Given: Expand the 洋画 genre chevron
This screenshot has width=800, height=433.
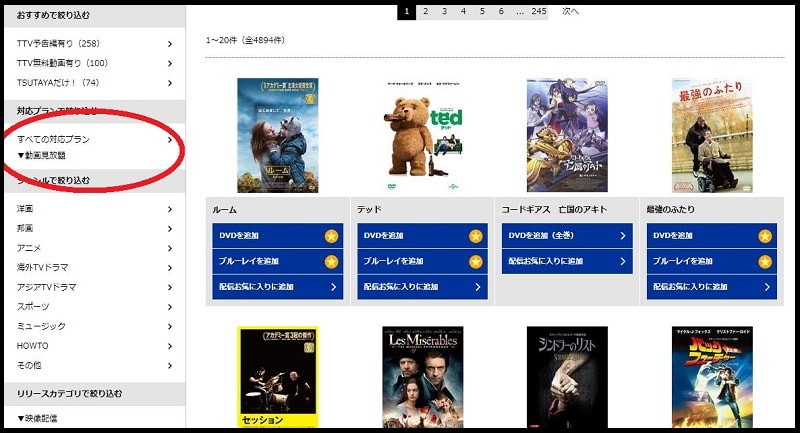Looking at the screenshot, I should [x=170, y=209].
